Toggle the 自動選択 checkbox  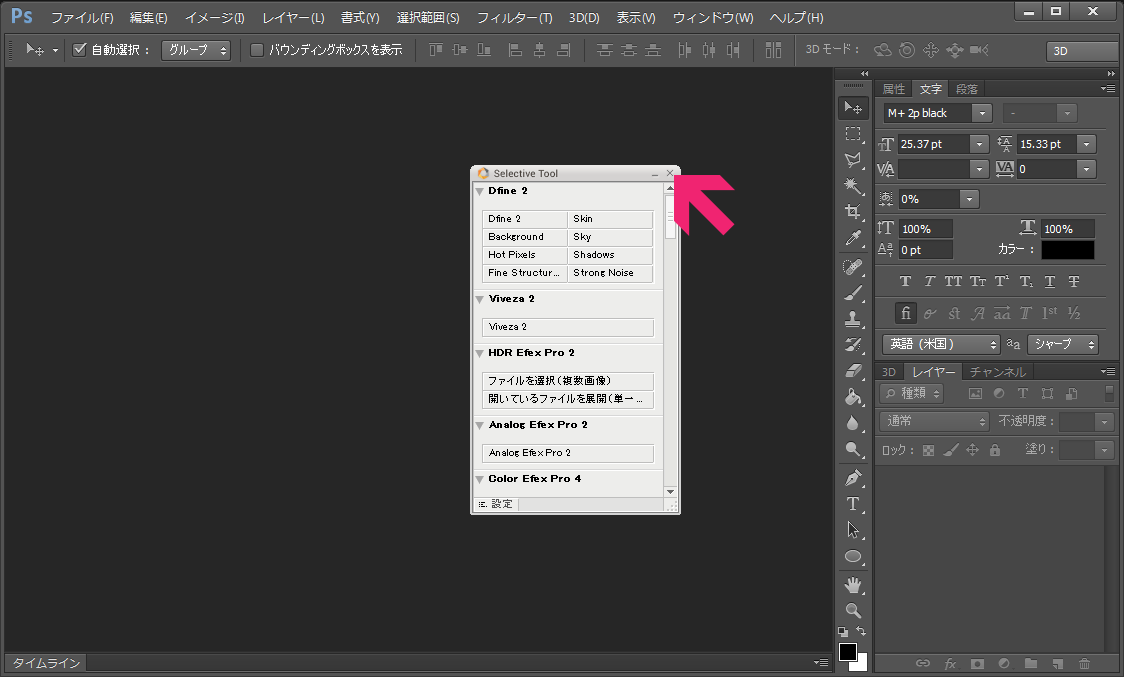pos(80,49)
